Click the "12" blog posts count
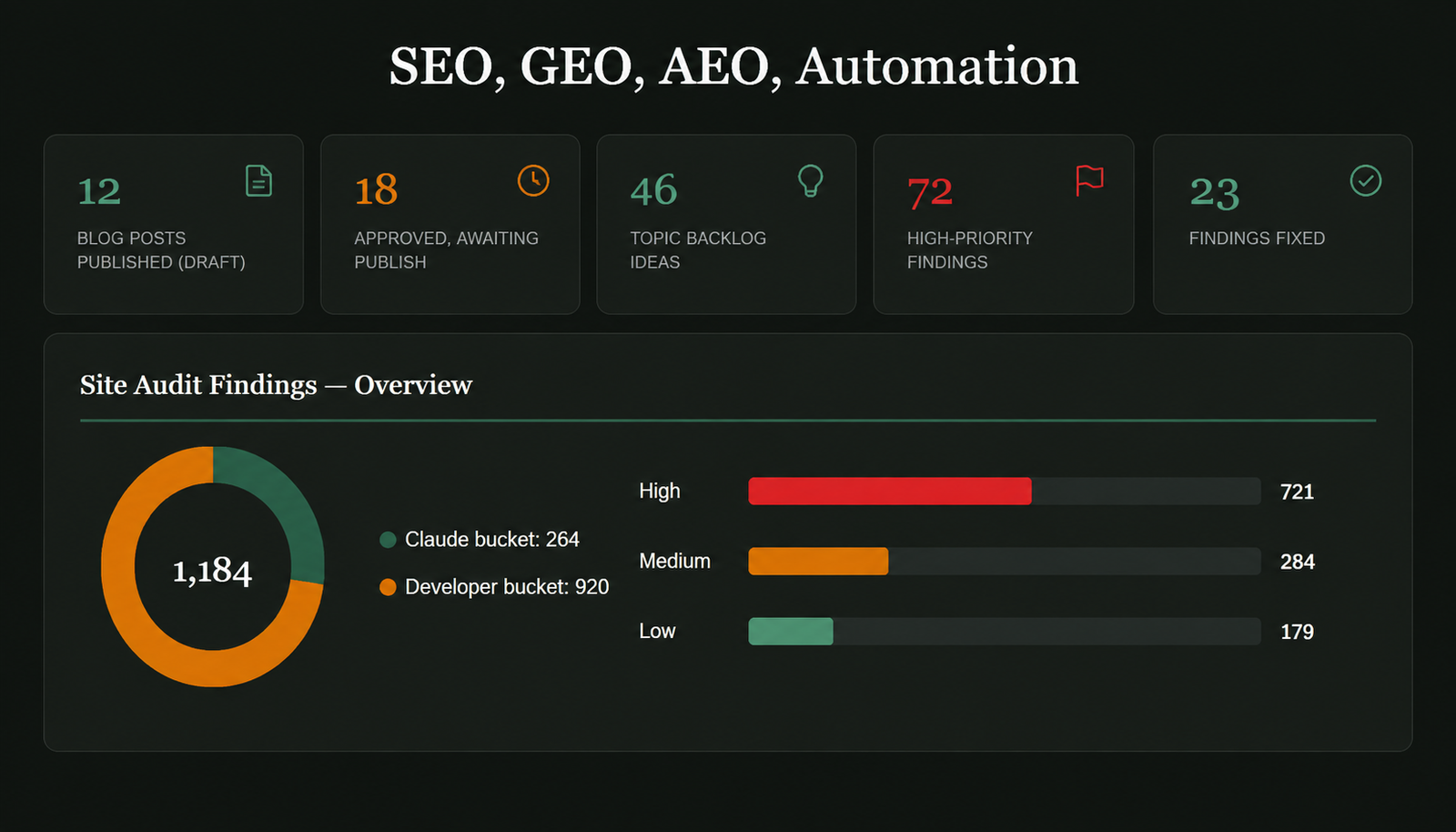Viewport: 1456px width, 832px height. (x=99, y=191)
